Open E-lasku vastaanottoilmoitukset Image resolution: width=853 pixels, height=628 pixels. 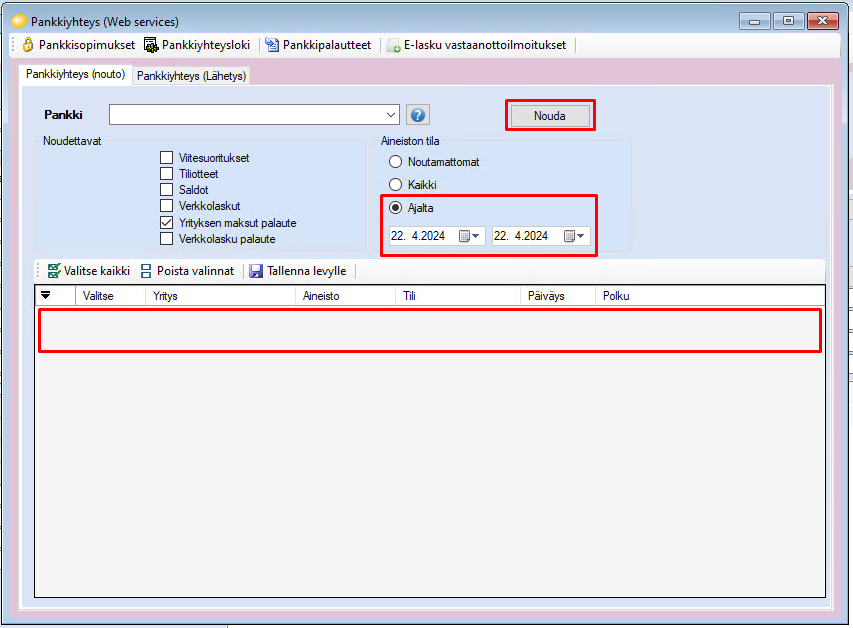[476, 45]
